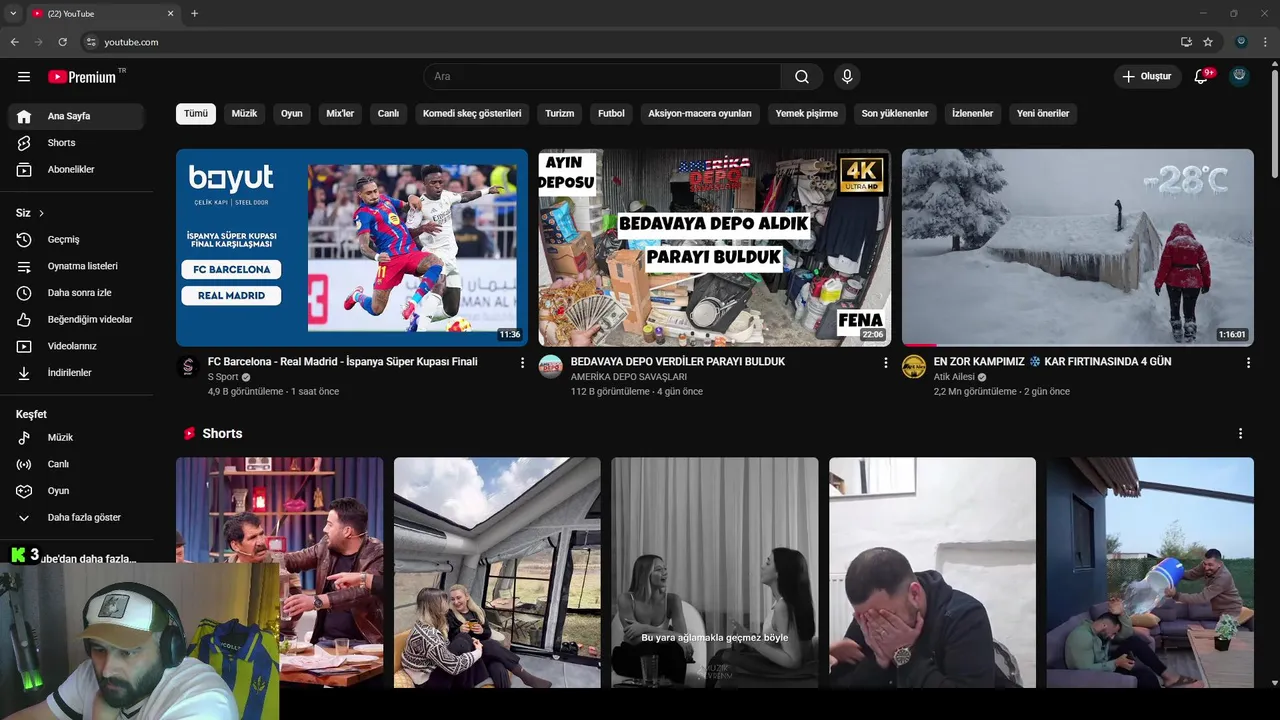Select the Müzik filter chip
This screenshot has width=1280, height=720.
coord(245,114)
